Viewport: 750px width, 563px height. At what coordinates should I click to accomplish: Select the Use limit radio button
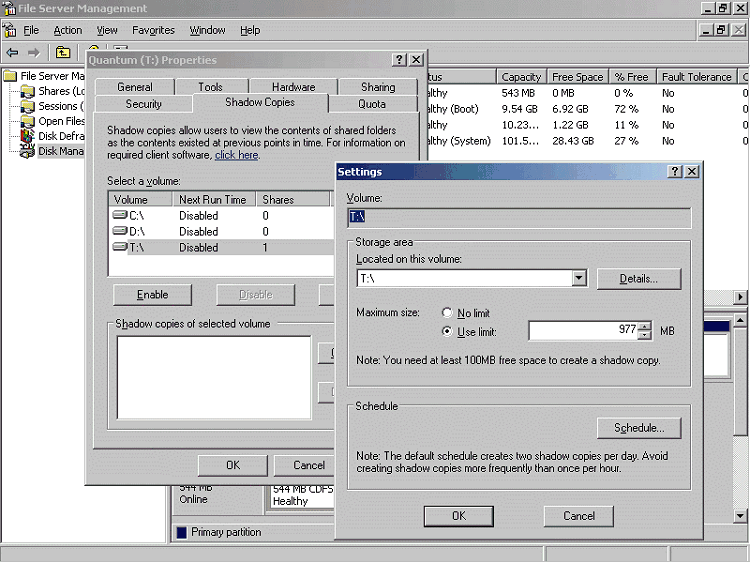pos(447,331)
